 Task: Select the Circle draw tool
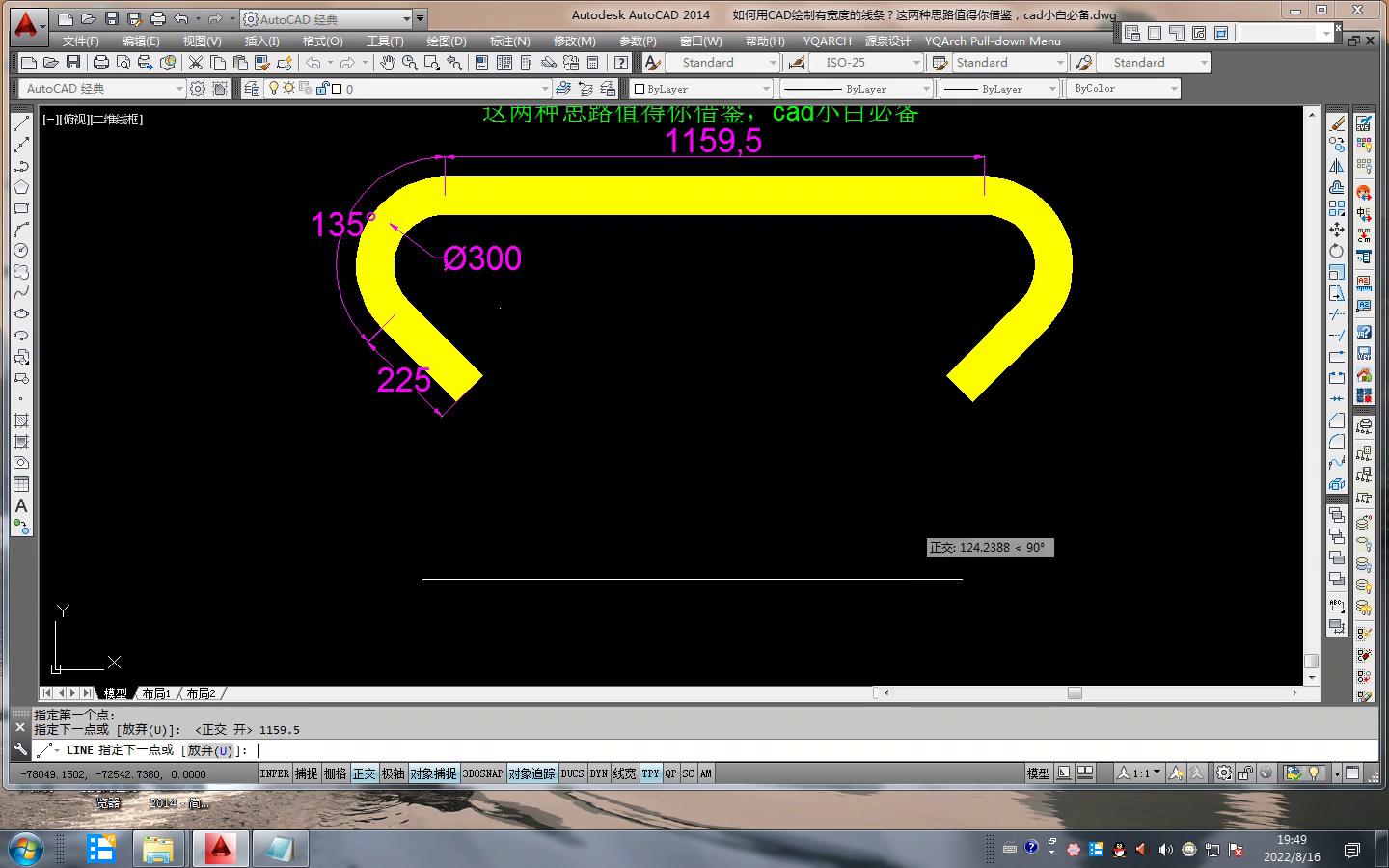tap(21, 251)
